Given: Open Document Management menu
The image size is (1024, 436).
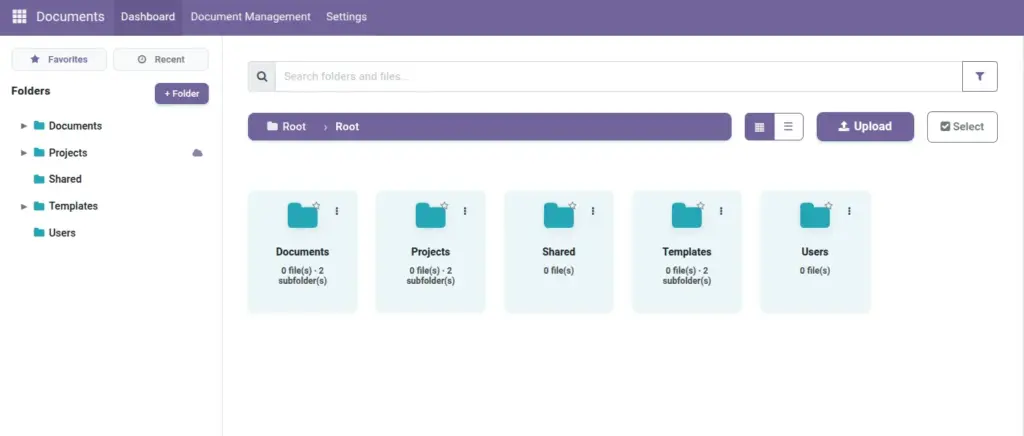Looking at the screenshot, I should point(250,17).
